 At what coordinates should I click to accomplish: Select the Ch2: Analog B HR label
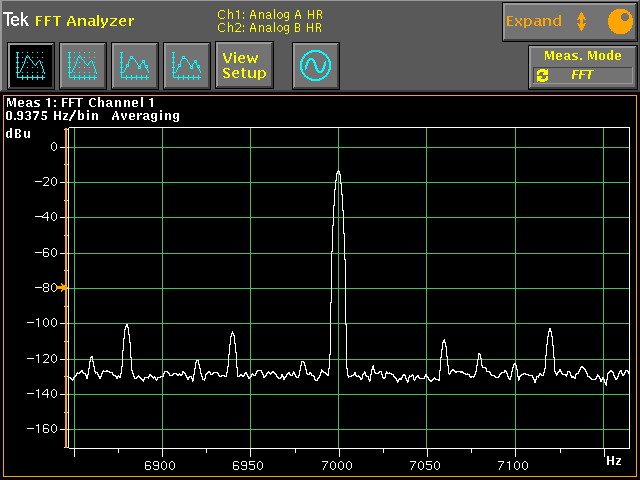pos(270,28)
